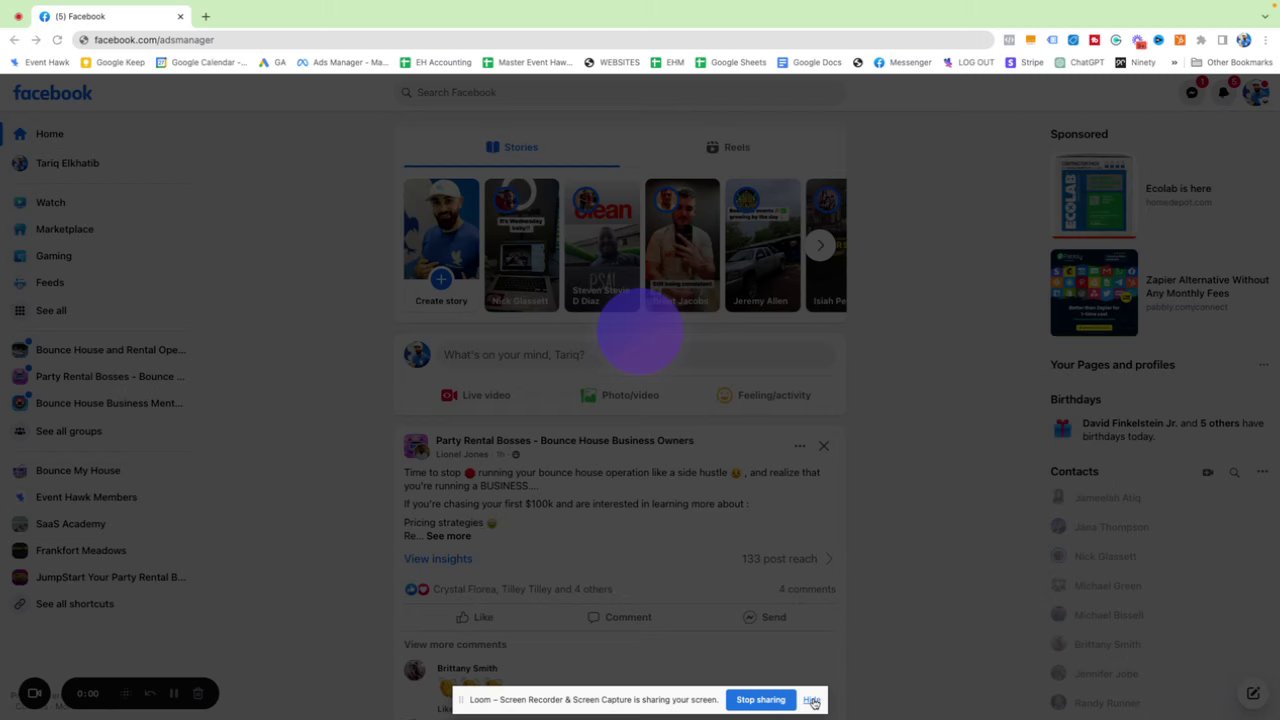Select the (5) Facebook browser tab
Image resolution: width=1280 pixels, height=720 pixels.
pos(110,17)
